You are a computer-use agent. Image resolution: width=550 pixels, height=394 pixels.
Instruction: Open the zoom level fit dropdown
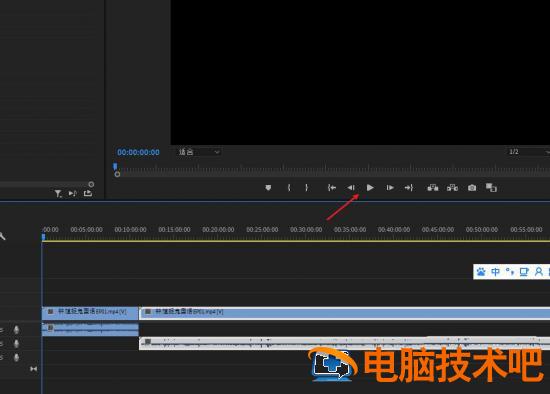click(x=199, y=152)
